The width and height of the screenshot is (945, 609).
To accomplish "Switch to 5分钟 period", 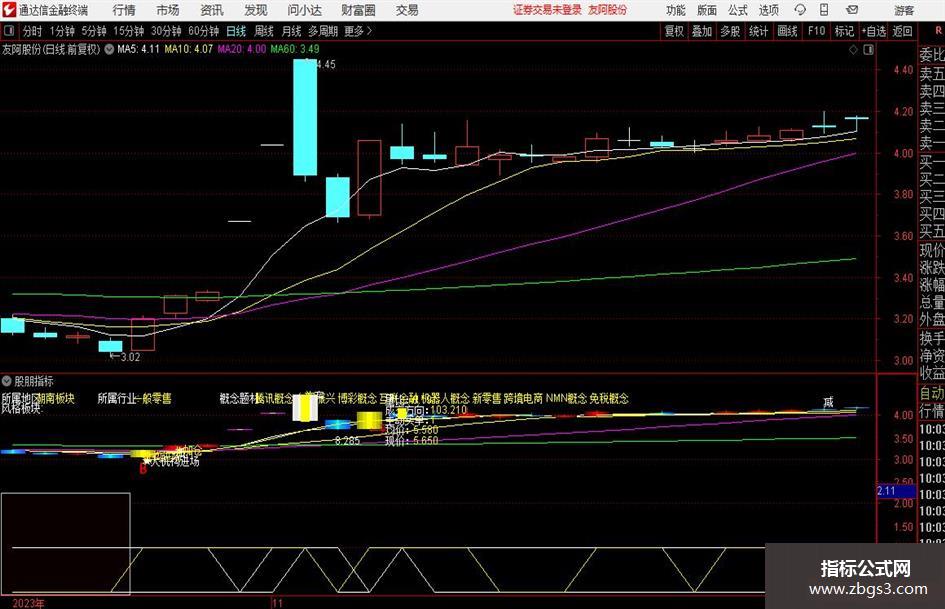I will click(93, 31).
